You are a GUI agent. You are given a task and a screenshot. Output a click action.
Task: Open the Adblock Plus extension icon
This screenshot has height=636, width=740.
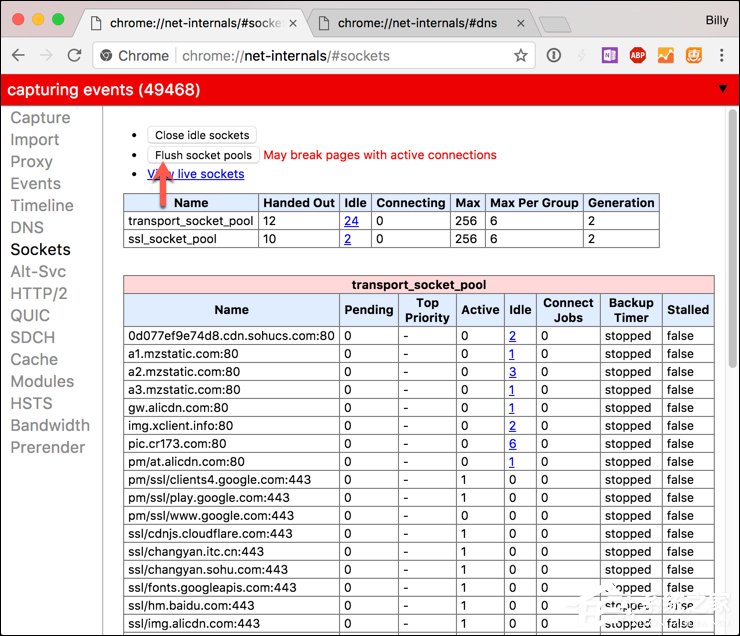(x=637, y=56)
